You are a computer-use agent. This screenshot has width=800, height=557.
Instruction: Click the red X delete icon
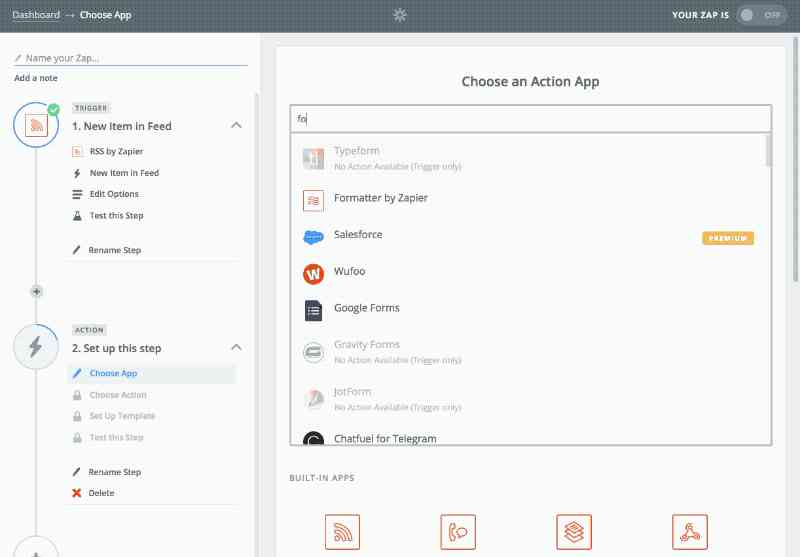point(77,493)
